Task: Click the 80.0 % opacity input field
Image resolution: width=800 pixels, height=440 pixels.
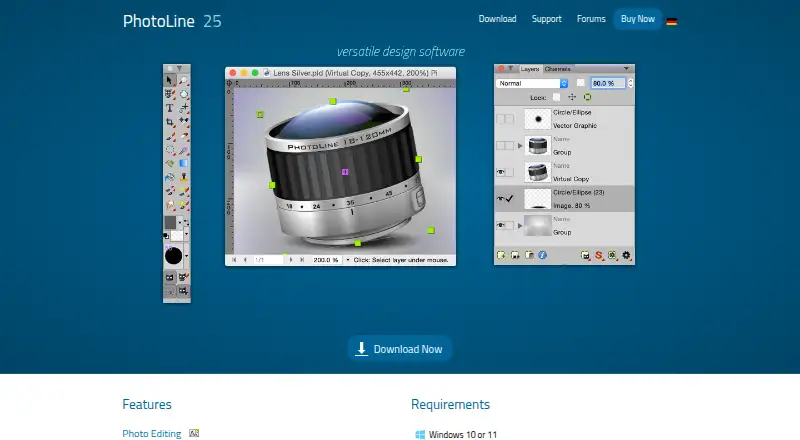Action: point(608,83)
